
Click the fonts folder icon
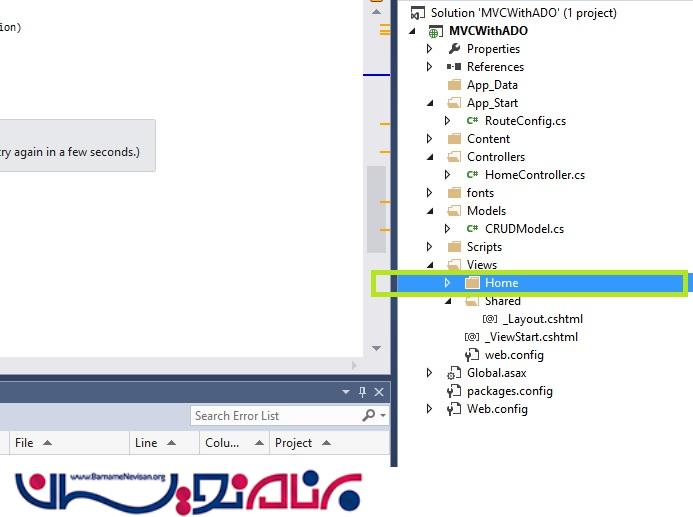coord(454,193)
